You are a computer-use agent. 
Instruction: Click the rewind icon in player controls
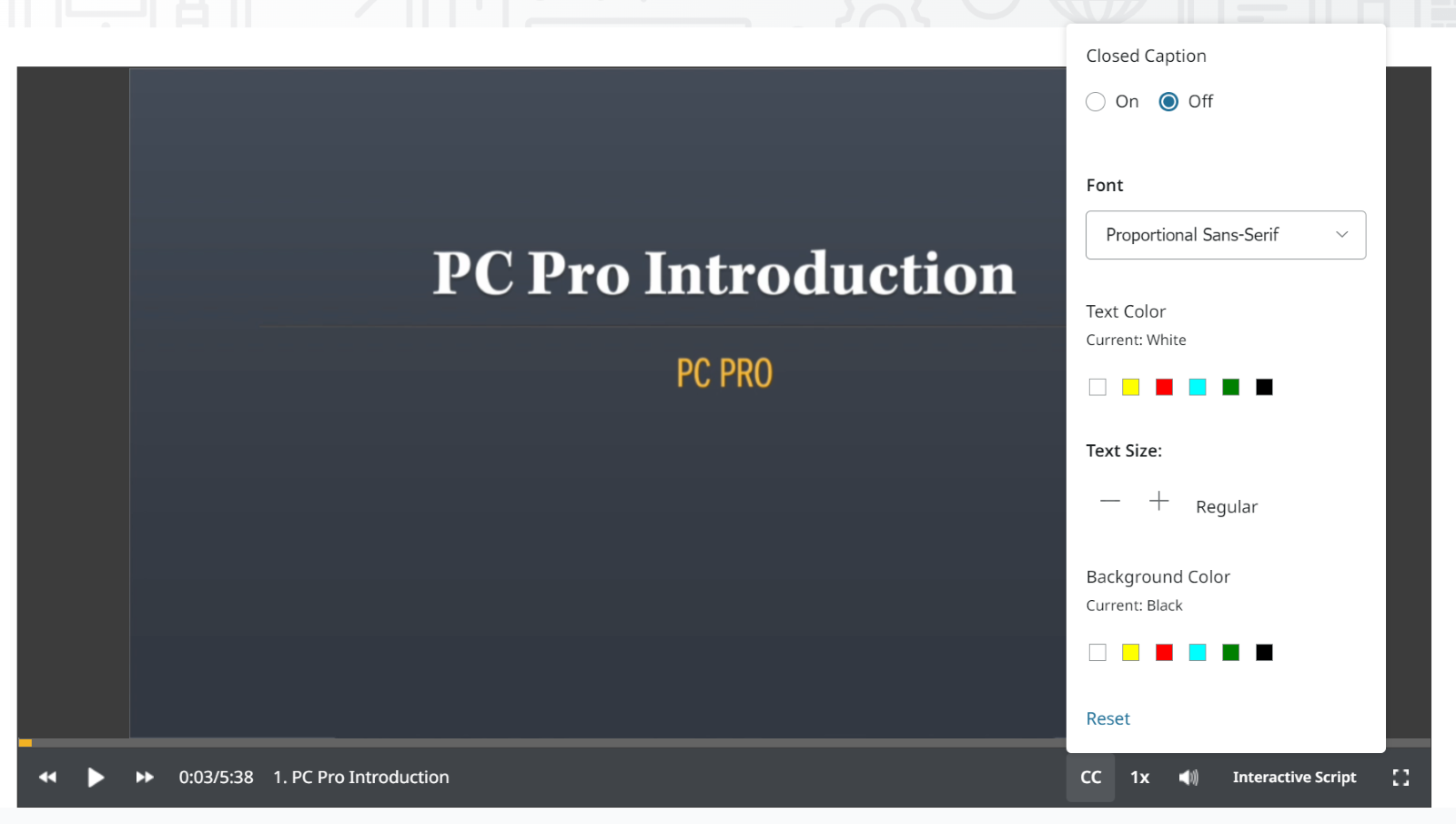[x=47, y=778]
